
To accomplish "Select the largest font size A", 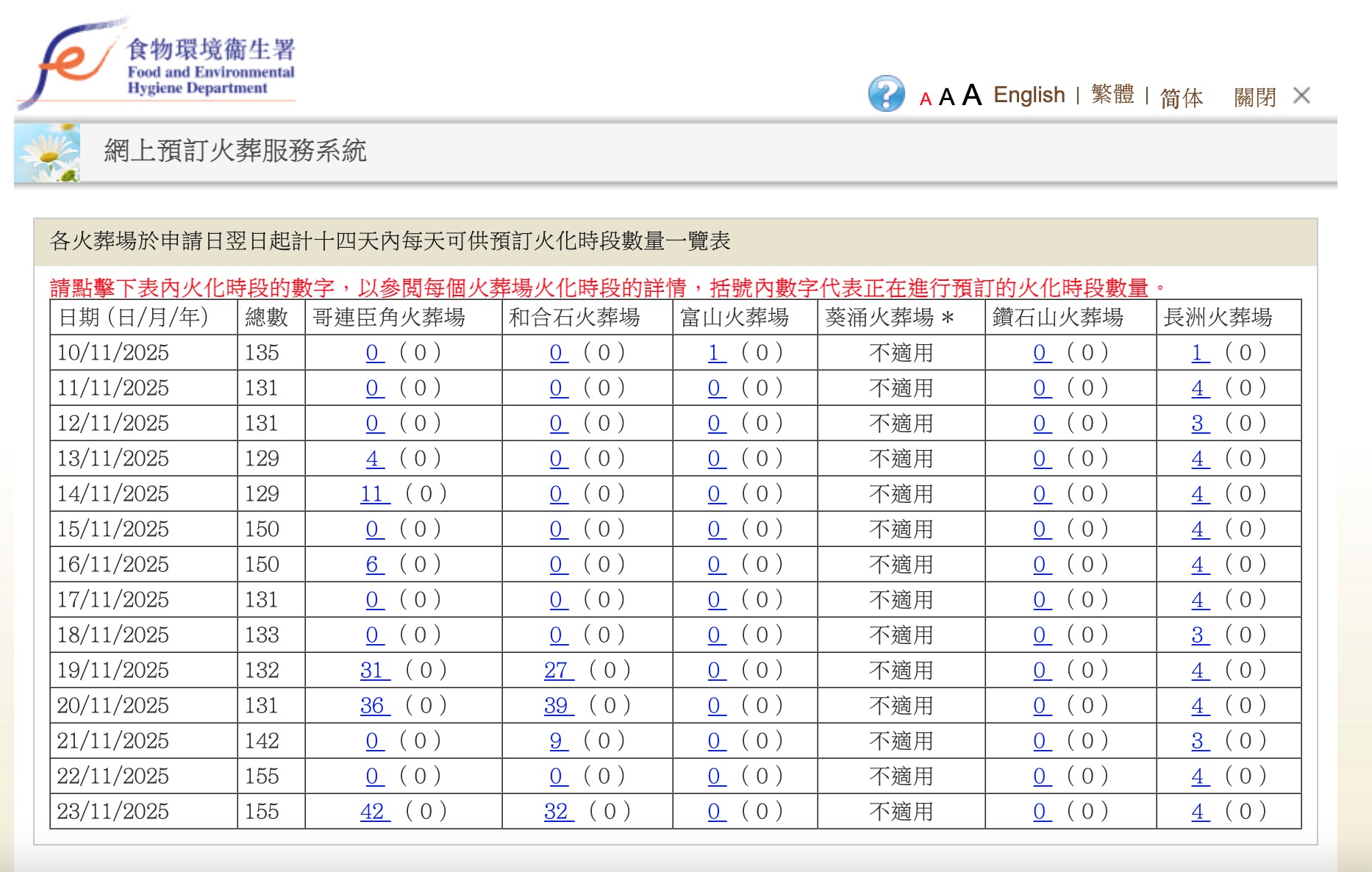I will tap(971, 95).
